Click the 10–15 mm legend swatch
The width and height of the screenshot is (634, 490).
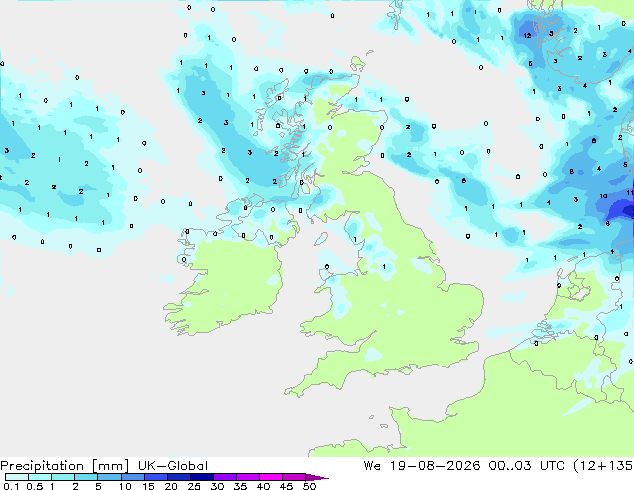tap(132, 477)
